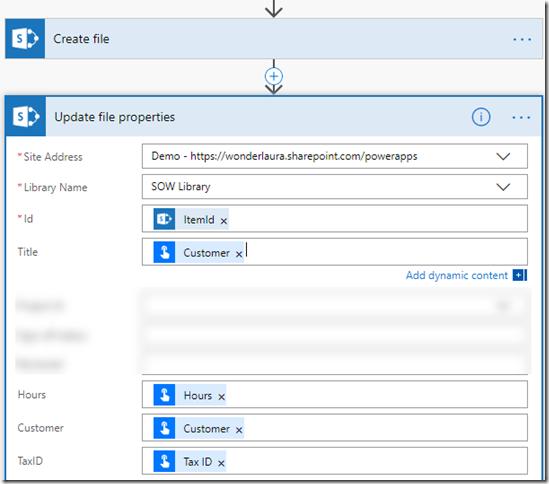Screen dimensions: 549x484
Task: Show info for Update file properties step
Action: (x=481, y=117)
